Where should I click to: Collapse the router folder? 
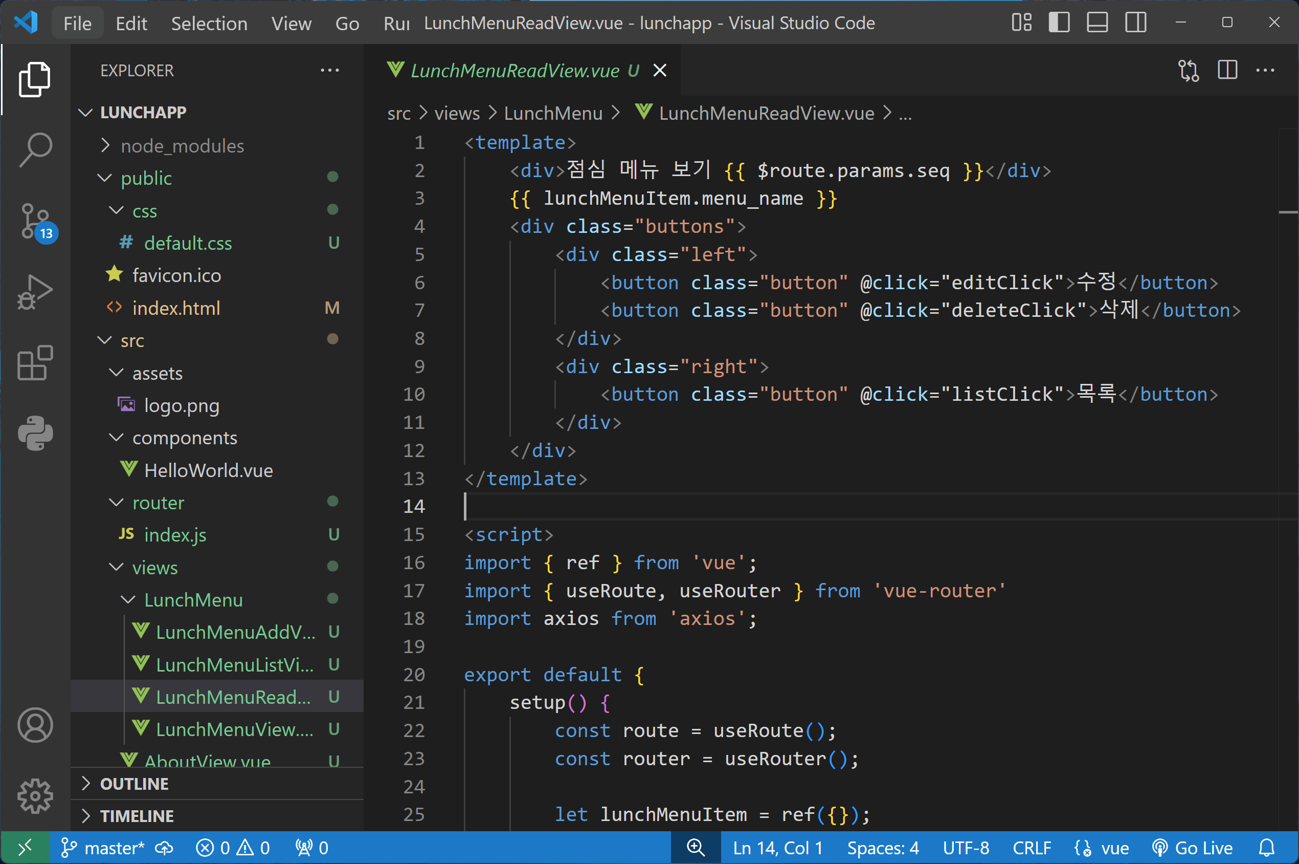217,503
